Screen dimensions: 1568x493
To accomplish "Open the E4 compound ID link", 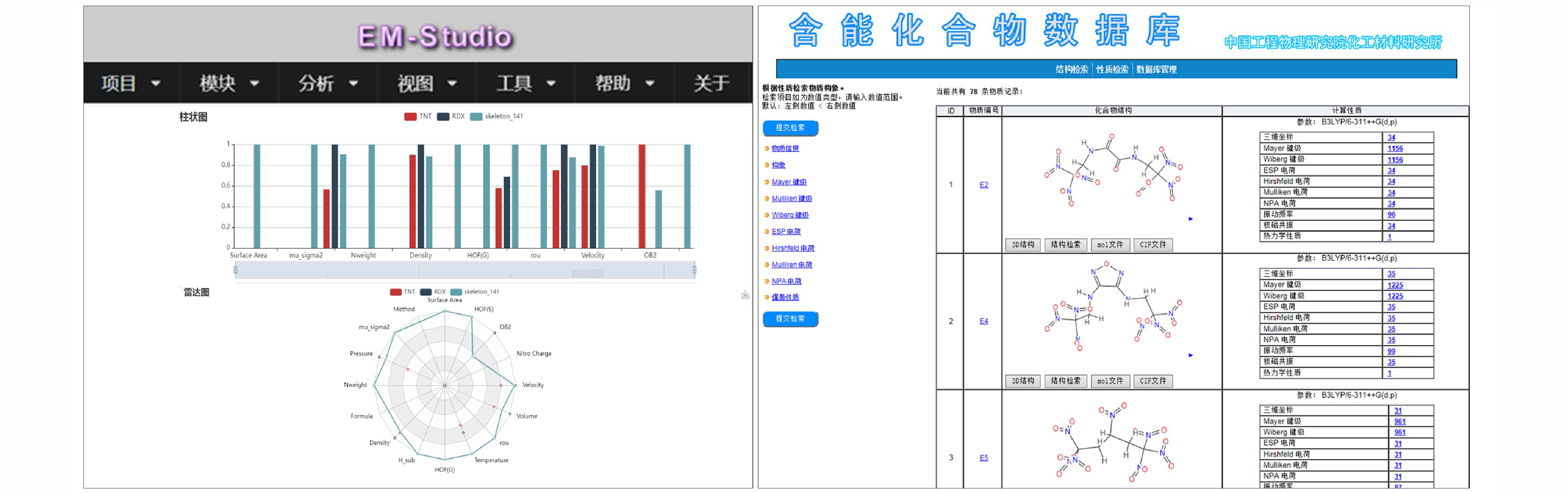I will point(984,321).
